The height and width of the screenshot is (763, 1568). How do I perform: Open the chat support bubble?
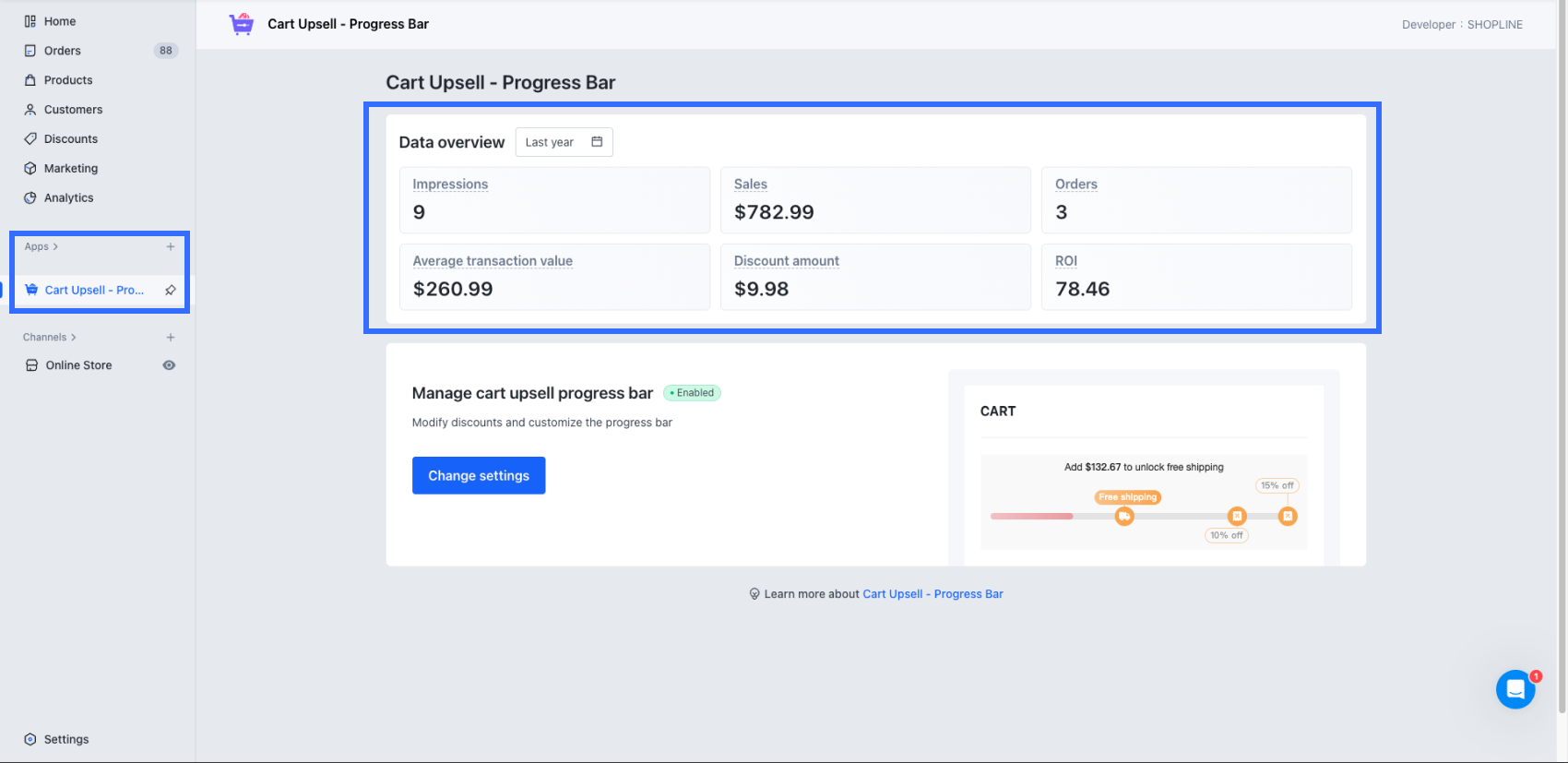click(1515, 689)
